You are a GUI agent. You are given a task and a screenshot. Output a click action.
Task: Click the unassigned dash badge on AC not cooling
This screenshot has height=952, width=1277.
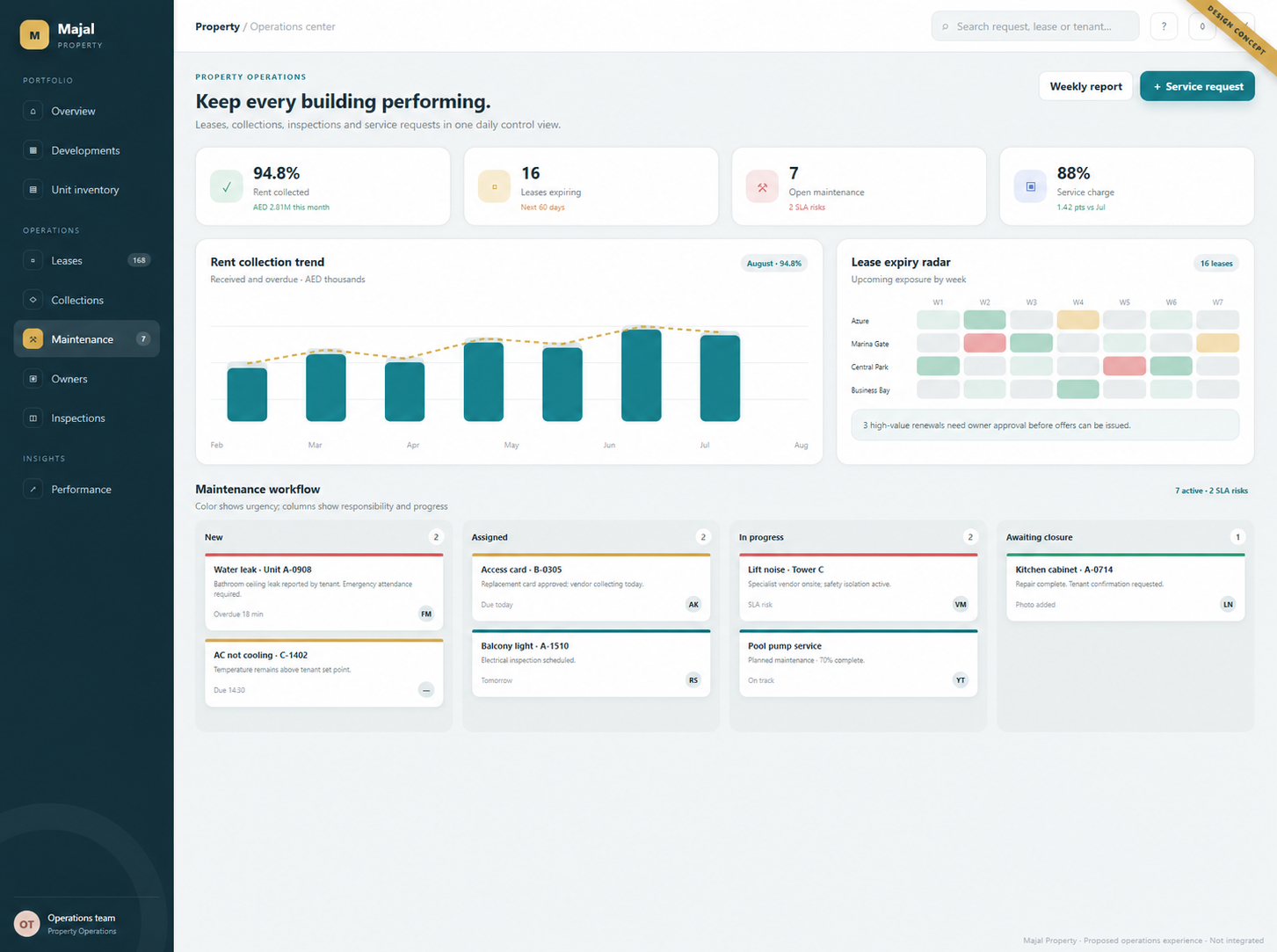(x=426, y=690)
